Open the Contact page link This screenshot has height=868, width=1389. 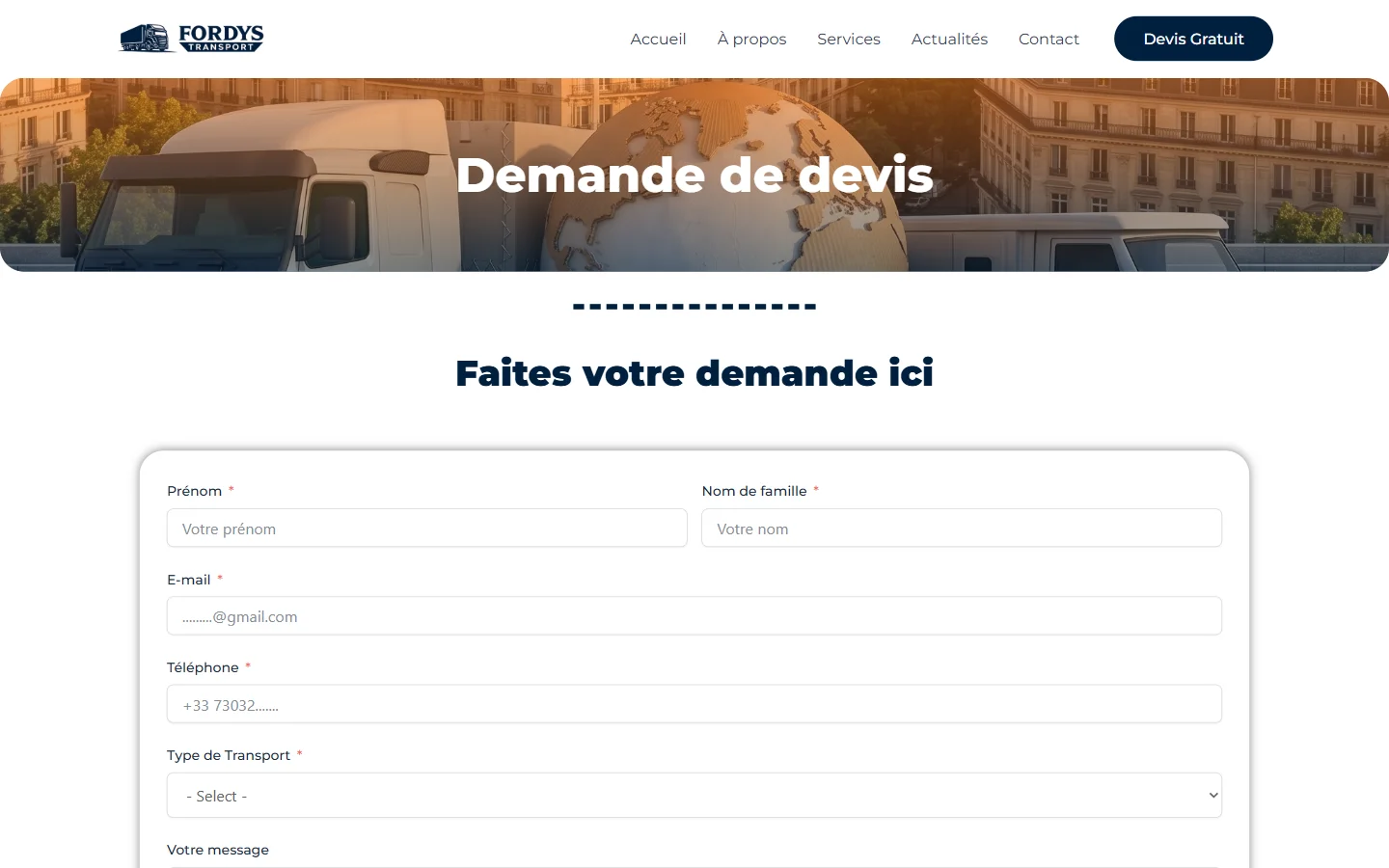pos(1049,40)
